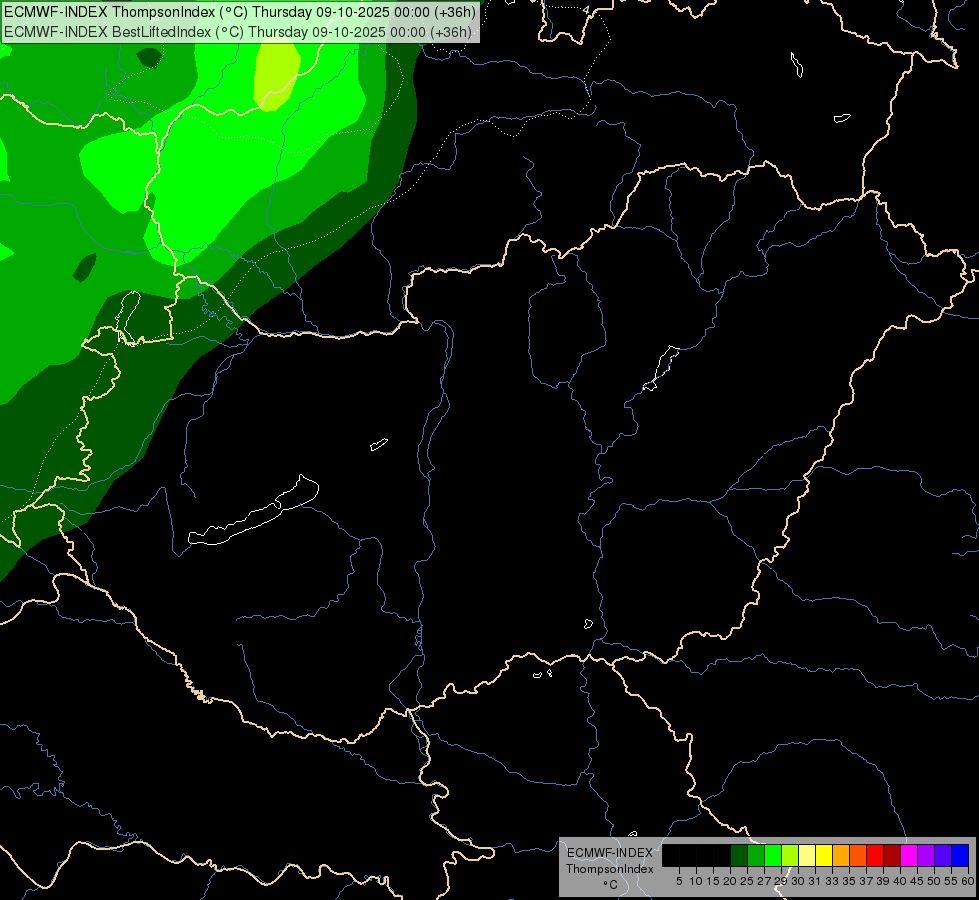Click the purple 45–50 legend swatch
Image resolution: width=979 pixels, height=900 pixels.
click(x=926, y=855)
